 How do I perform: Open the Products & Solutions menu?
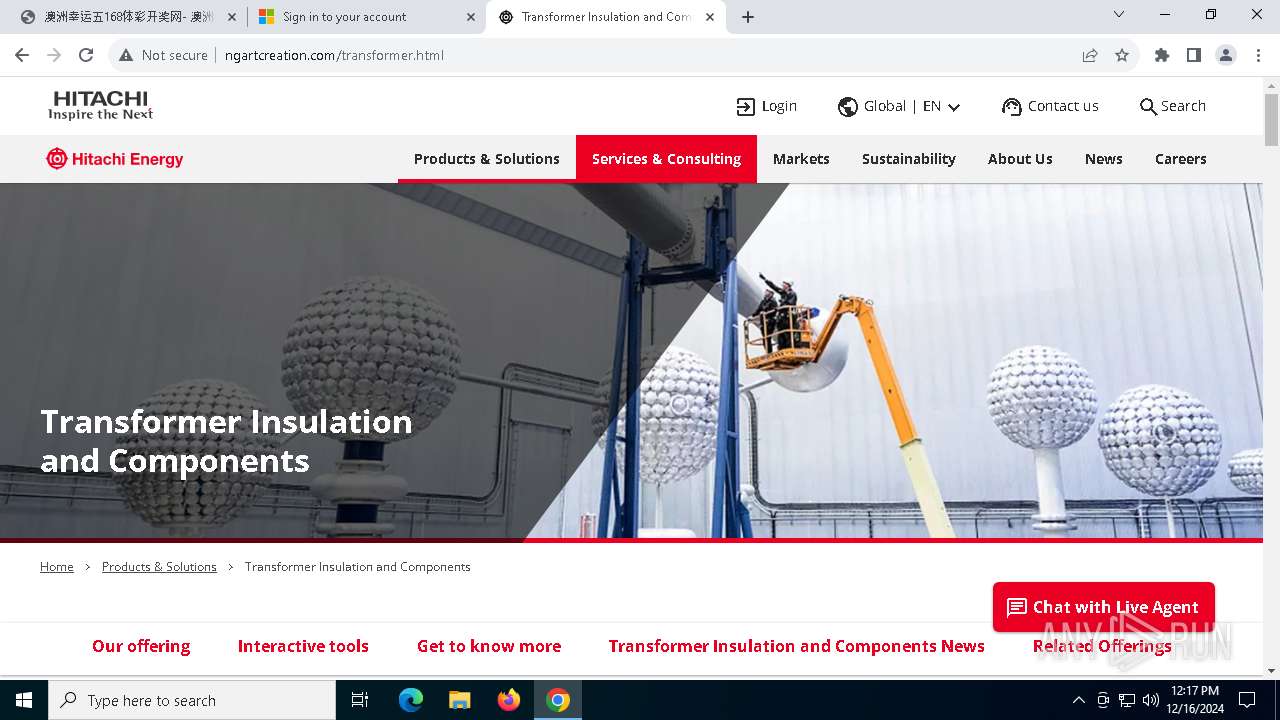click(x=487, y=159)
